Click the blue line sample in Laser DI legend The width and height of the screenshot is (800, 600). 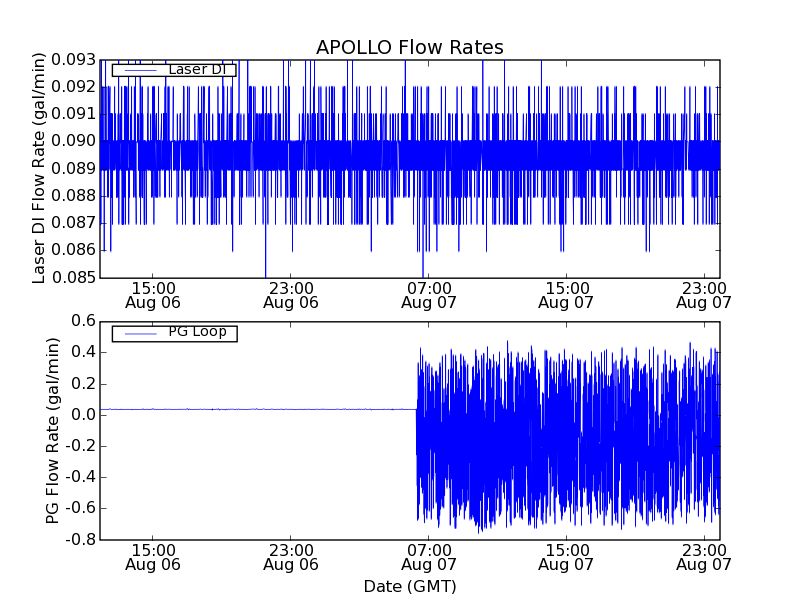[x=140, y=70]
